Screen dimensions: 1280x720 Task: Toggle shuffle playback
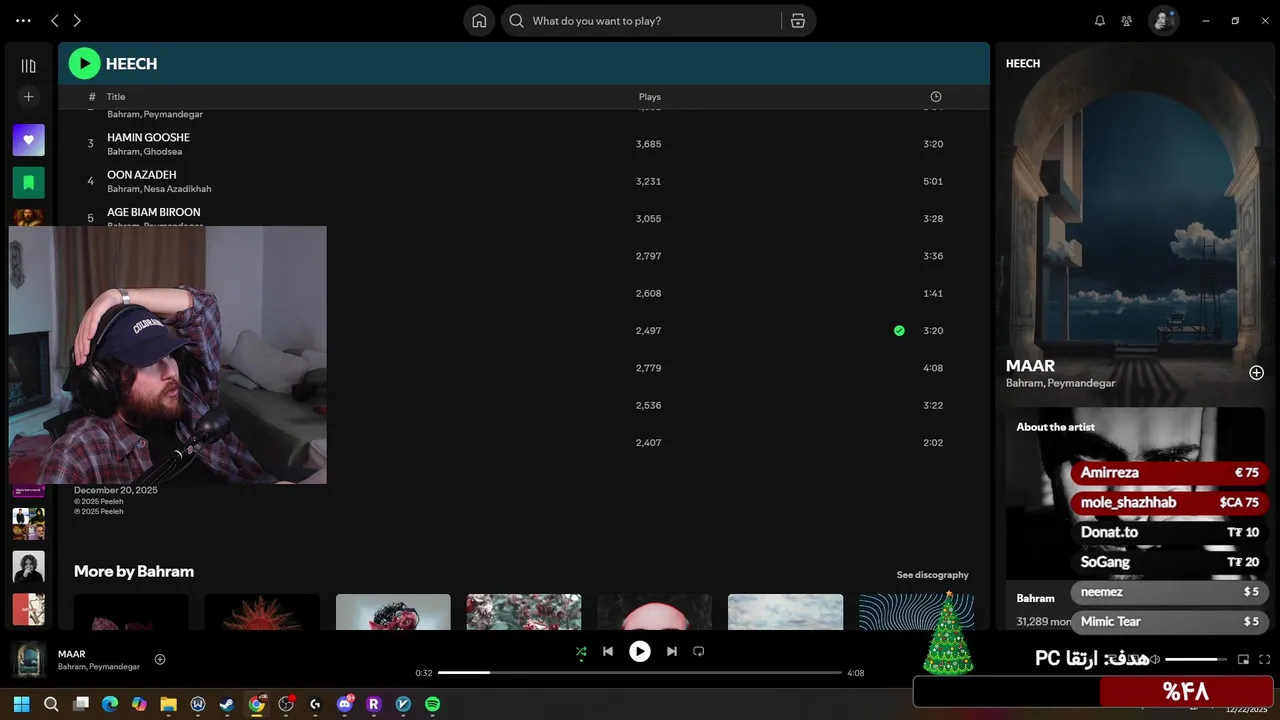pos(581,652)
